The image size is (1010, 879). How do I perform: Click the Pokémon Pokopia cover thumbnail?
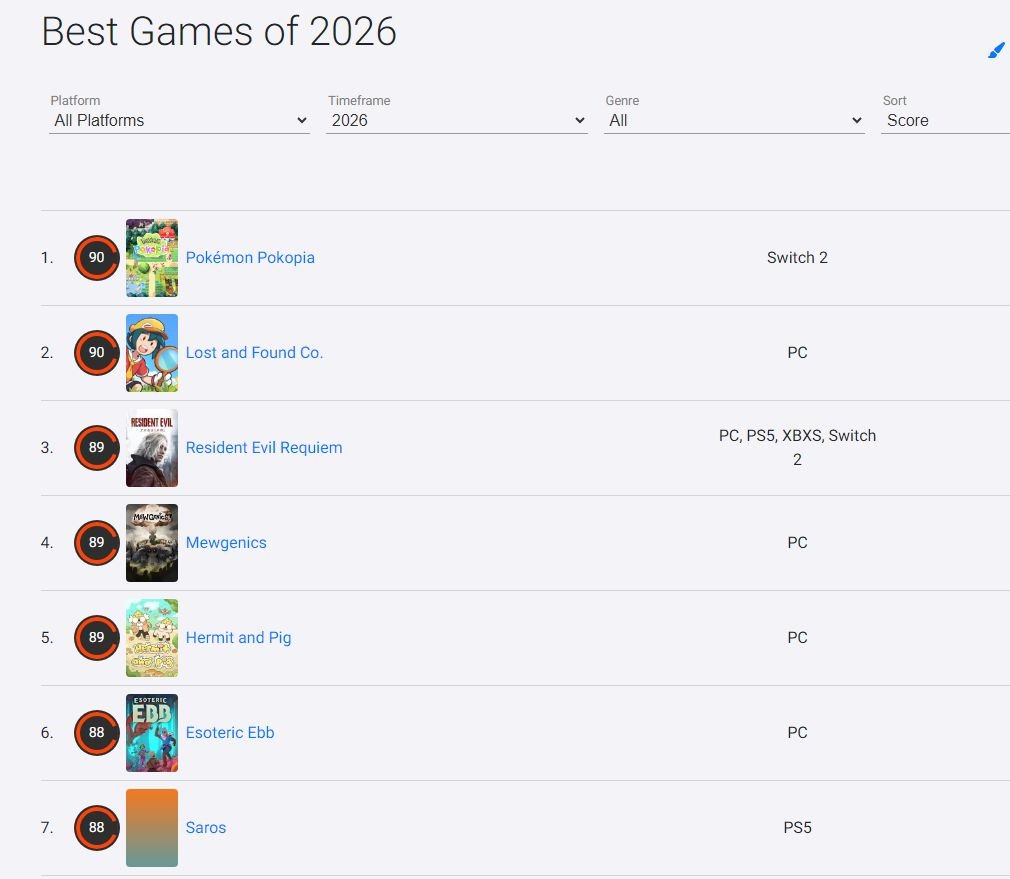click(152, 258)
